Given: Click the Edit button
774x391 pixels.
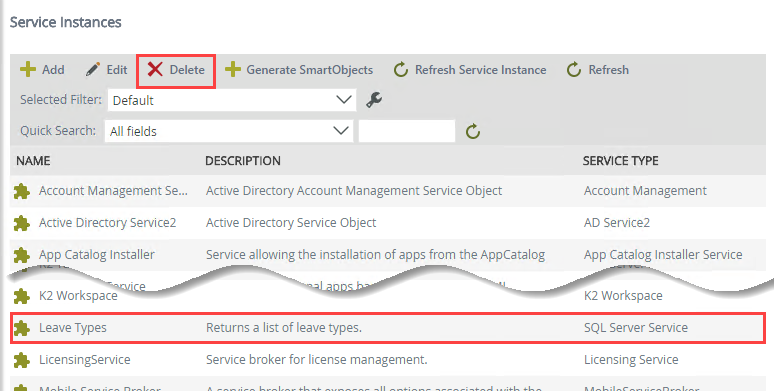Looking at the screenshot, I should (107, 70).
